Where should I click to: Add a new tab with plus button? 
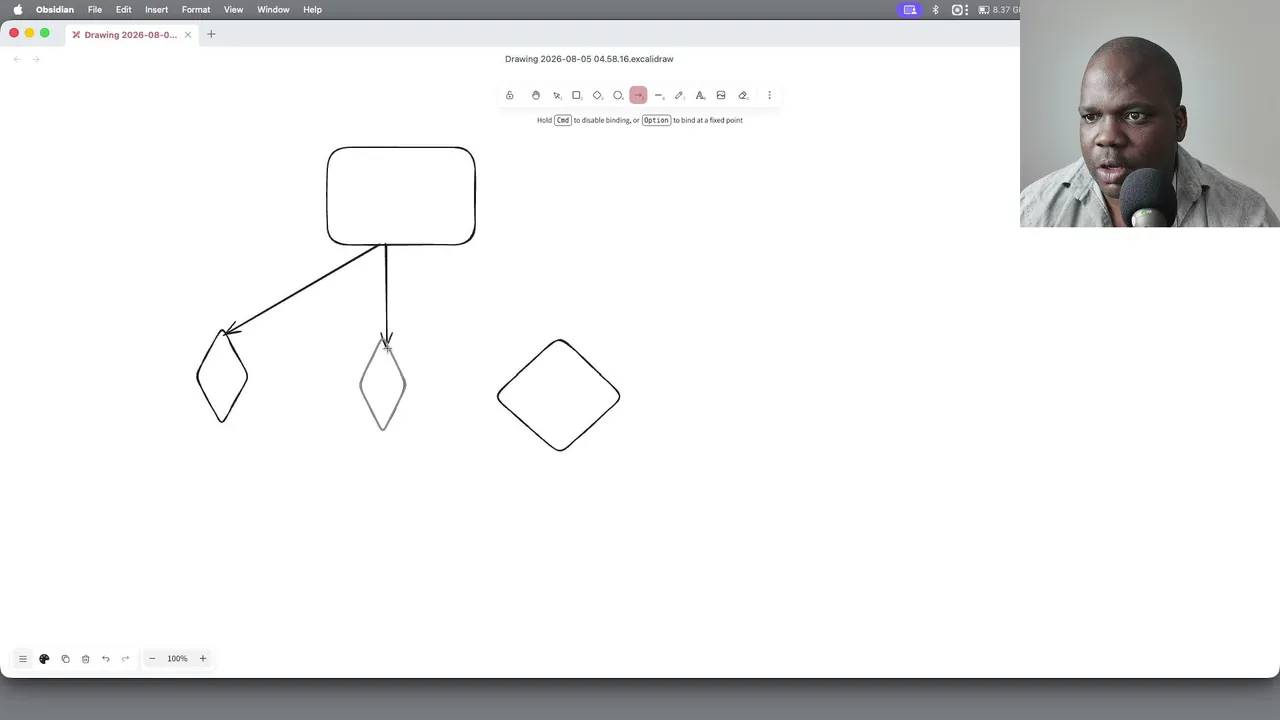point(211,34)
